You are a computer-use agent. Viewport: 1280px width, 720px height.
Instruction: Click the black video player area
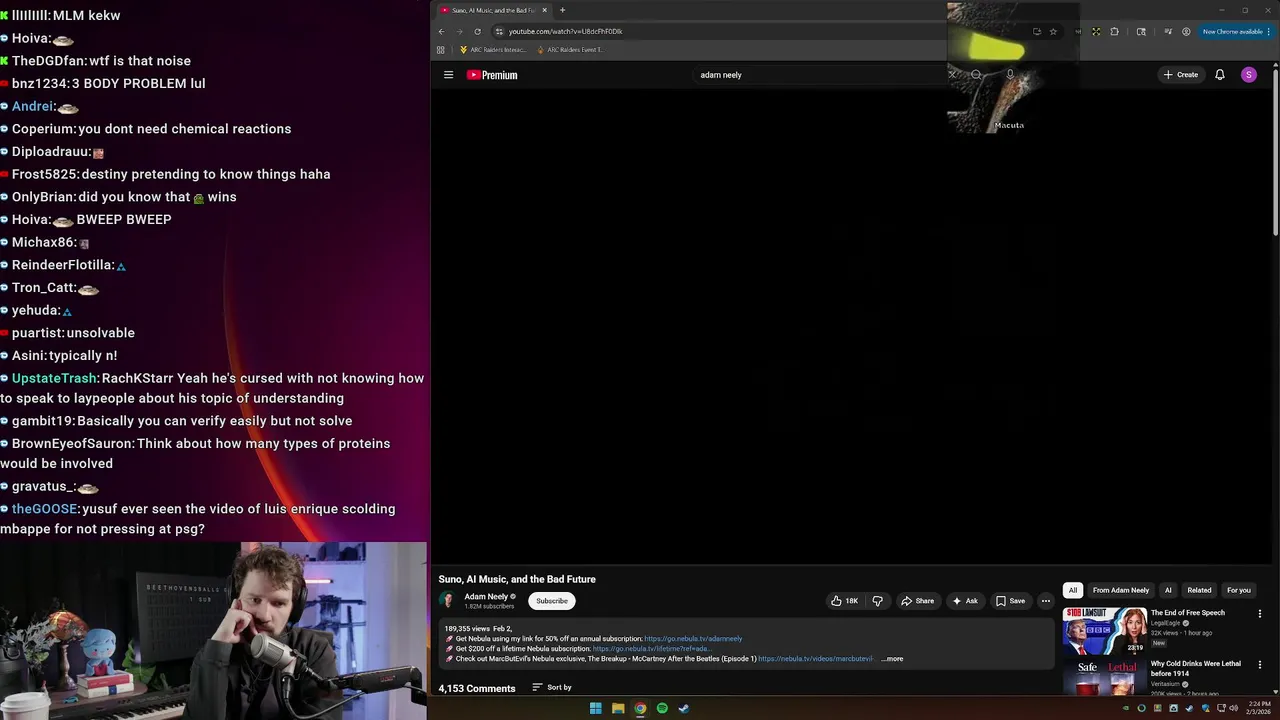click(x=850, y=325)
